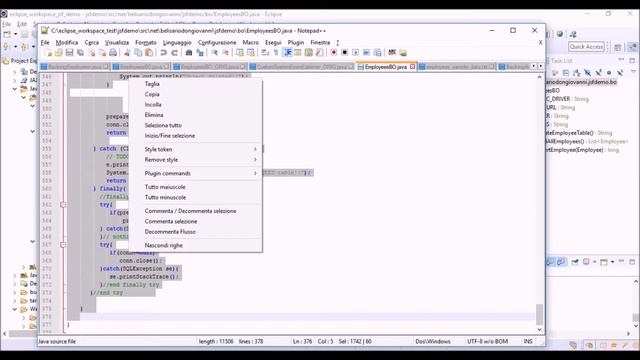The image size is (640, 360).
Task: Stop macro recording with black square icon
Action: 344,53
